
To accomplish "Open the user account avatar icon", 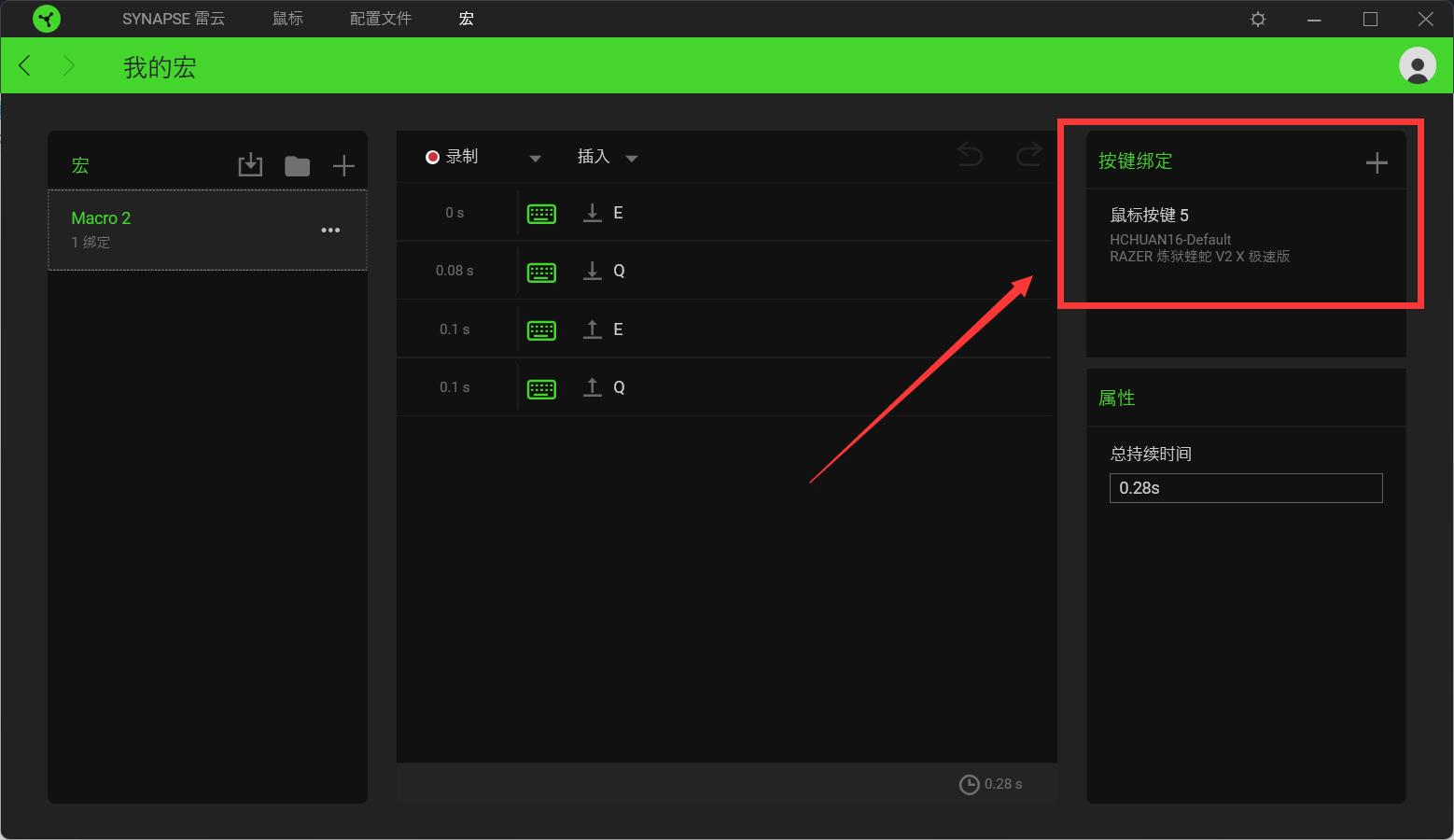I will [x=1416, y=65].
